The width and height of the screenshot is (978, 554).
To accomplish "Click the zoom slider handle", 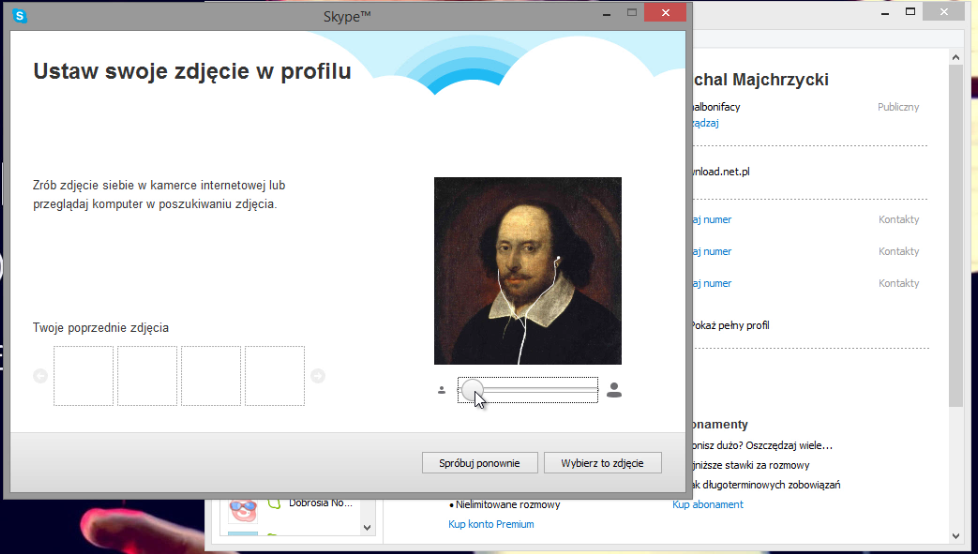I will pos(472,390).
